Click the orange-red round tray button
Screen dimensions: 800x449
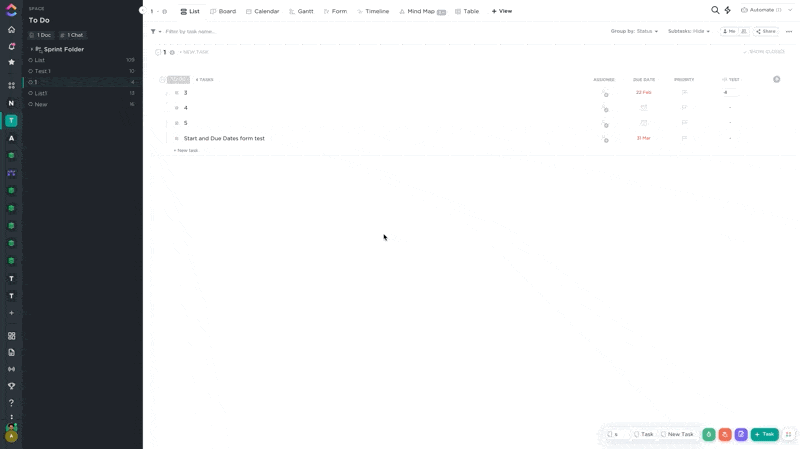(725, 434)
